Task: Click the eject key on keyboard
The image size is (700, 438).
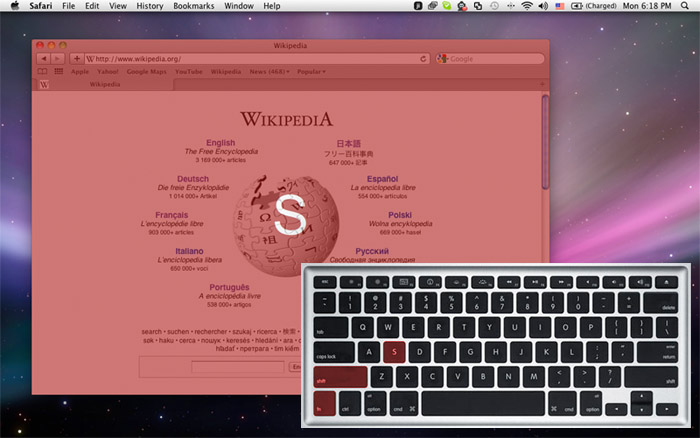Action: click(x=667, y=282)
